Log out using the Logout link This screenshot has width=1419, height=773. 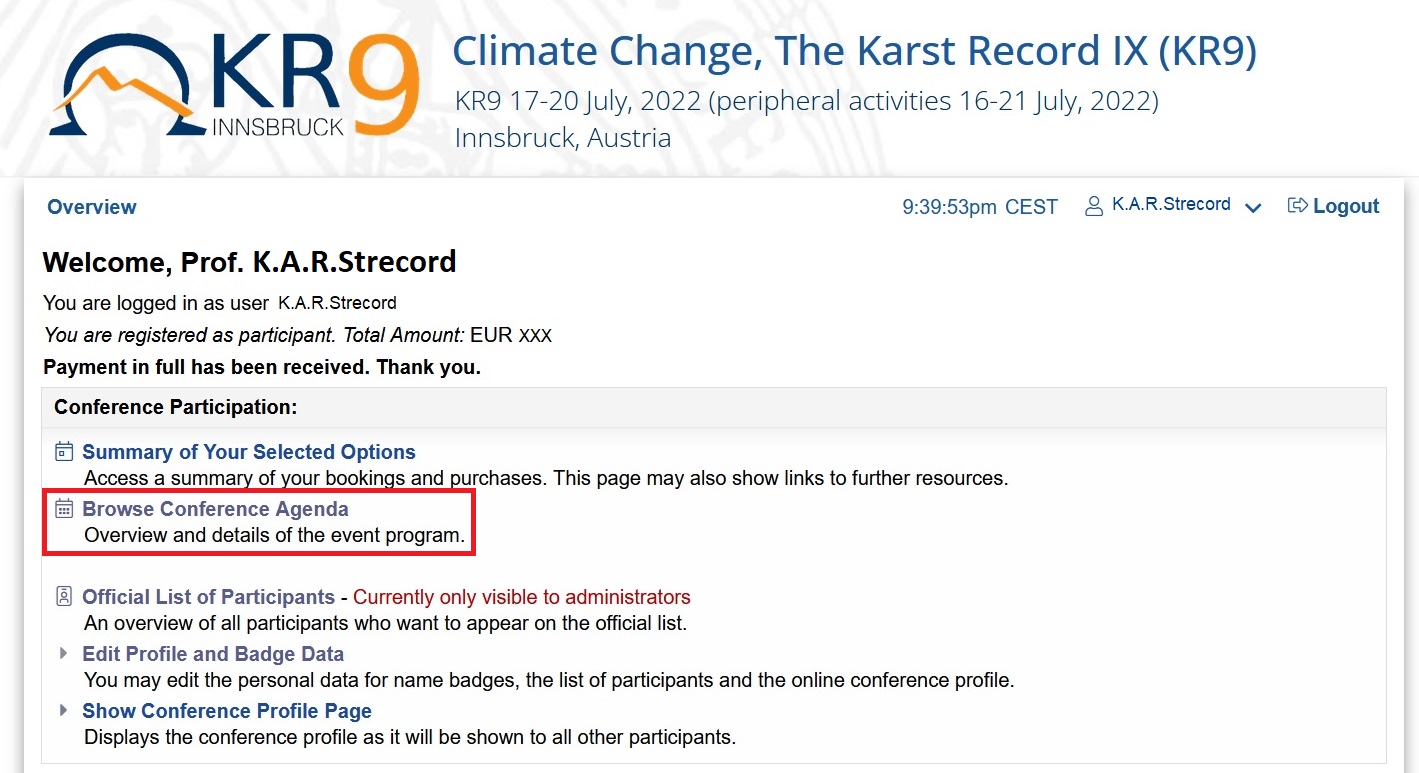pos(1346,207)
